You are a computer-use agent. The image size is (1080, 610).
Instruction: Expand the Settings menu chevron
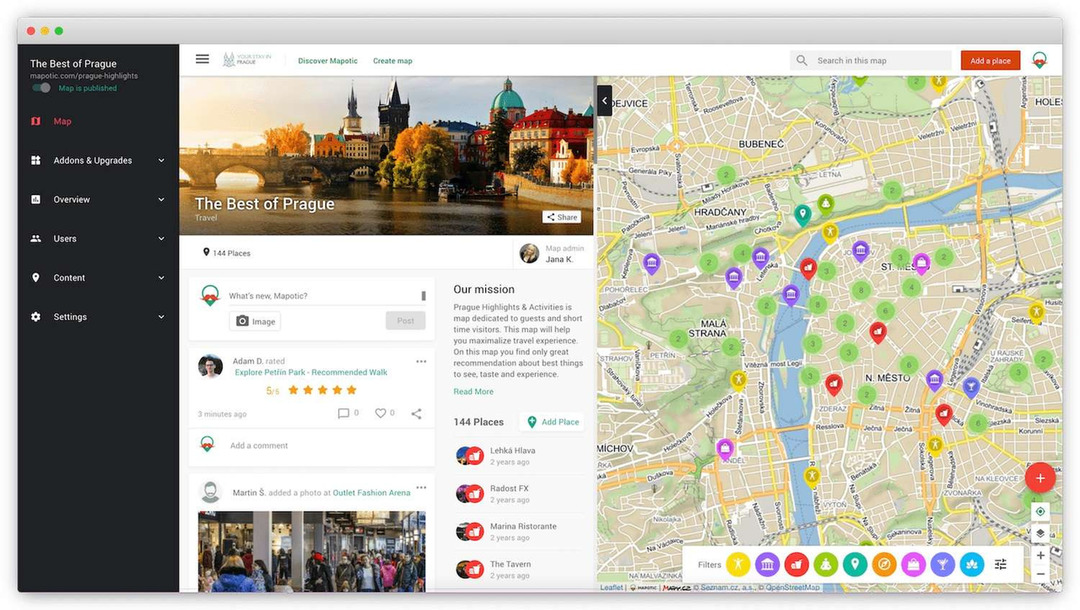point(161,317)
